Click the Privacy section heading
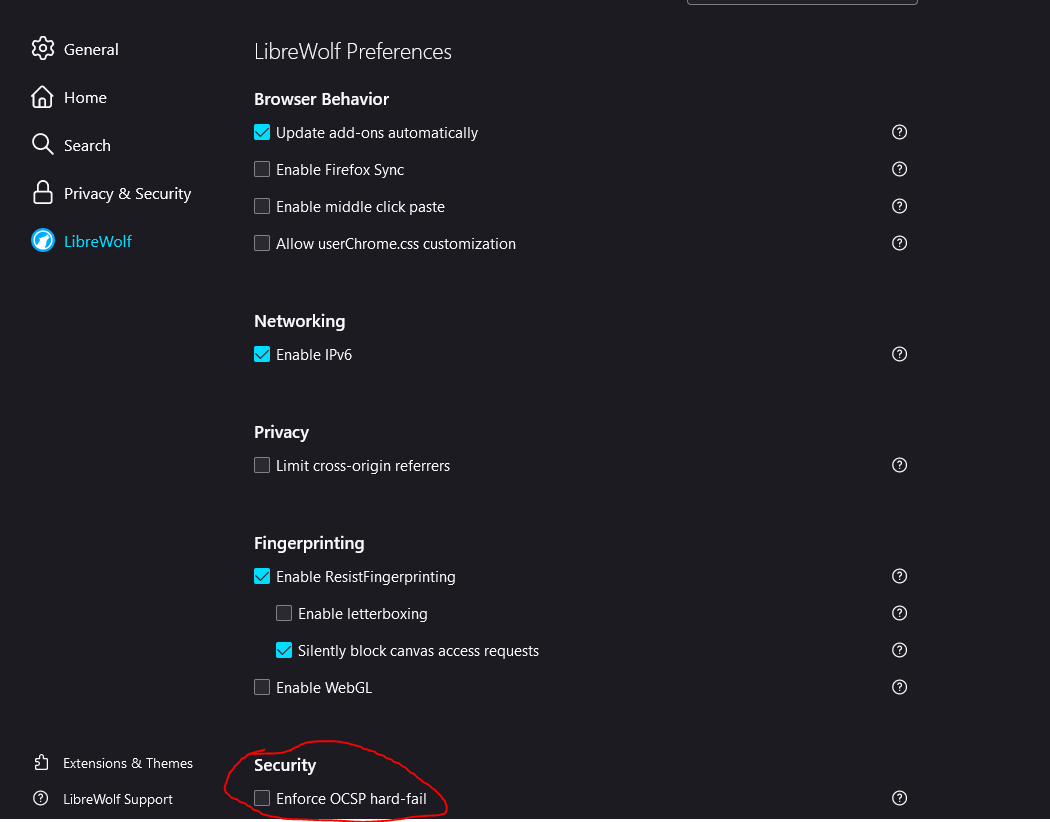 pyautogui.click(x=281, y=432)
